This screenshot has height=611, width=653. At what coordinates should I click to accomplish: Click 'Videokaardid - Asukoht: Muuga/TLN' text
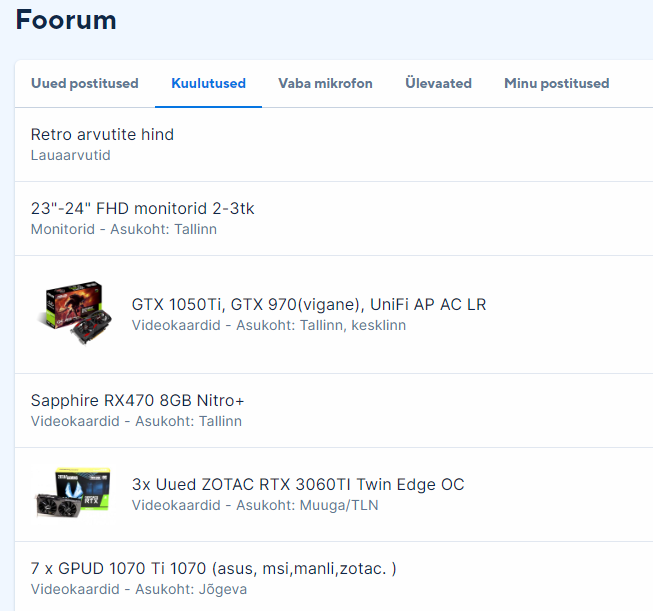pos(255,505)
